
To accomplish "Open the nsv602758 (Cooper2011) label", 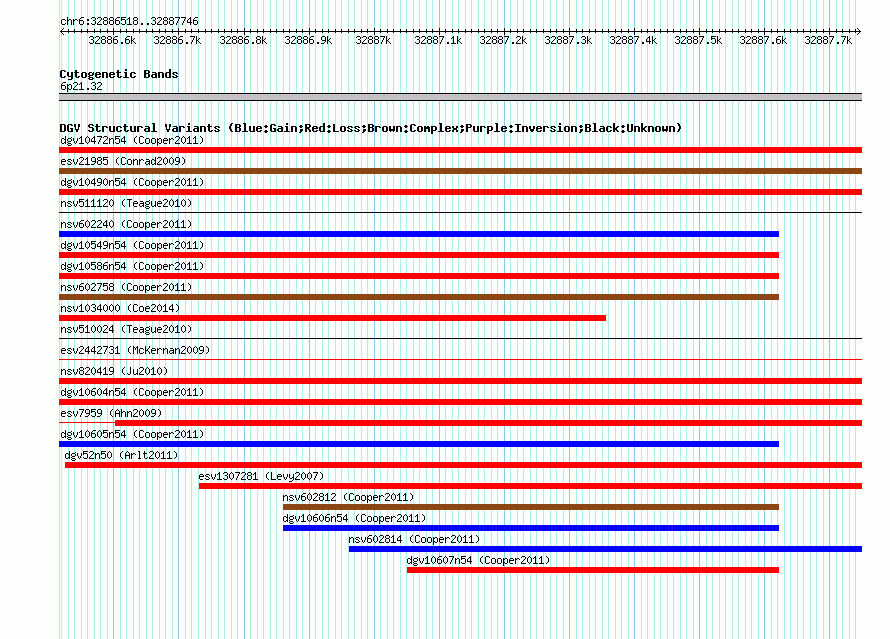I will (x=126, y=287).
